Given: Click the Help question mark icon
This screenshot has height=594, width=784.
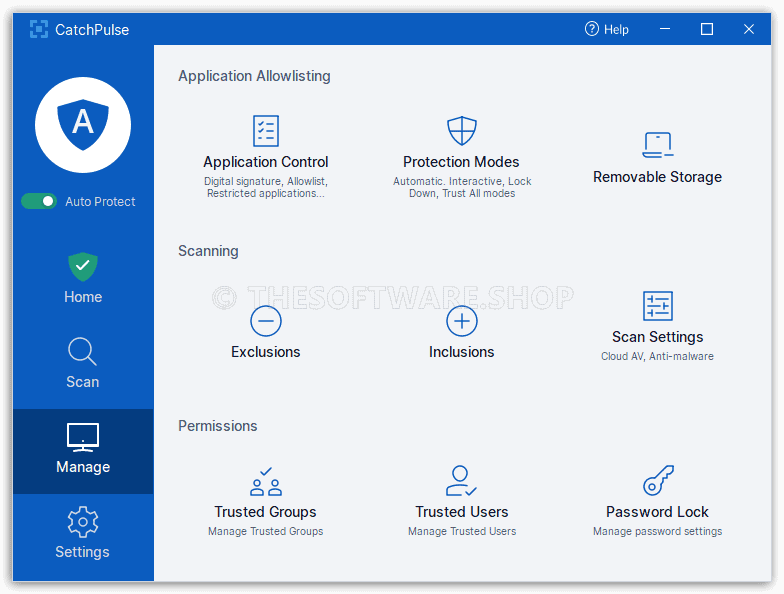Looking at the screenshot, I should tap(592, 29).
